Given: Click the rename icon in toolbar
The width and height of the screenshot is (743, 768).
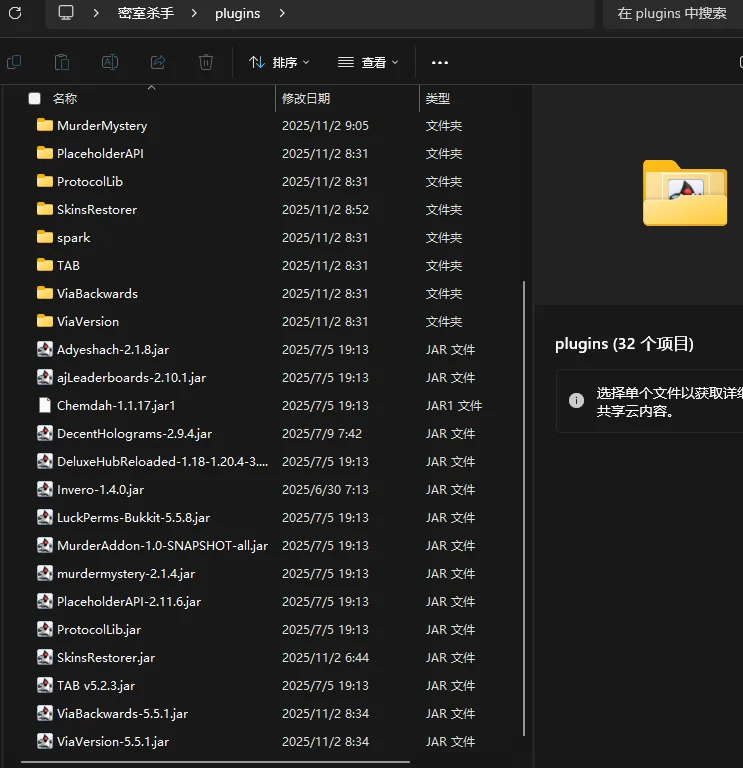Looking at the screenshot, I should click(110, 62).
